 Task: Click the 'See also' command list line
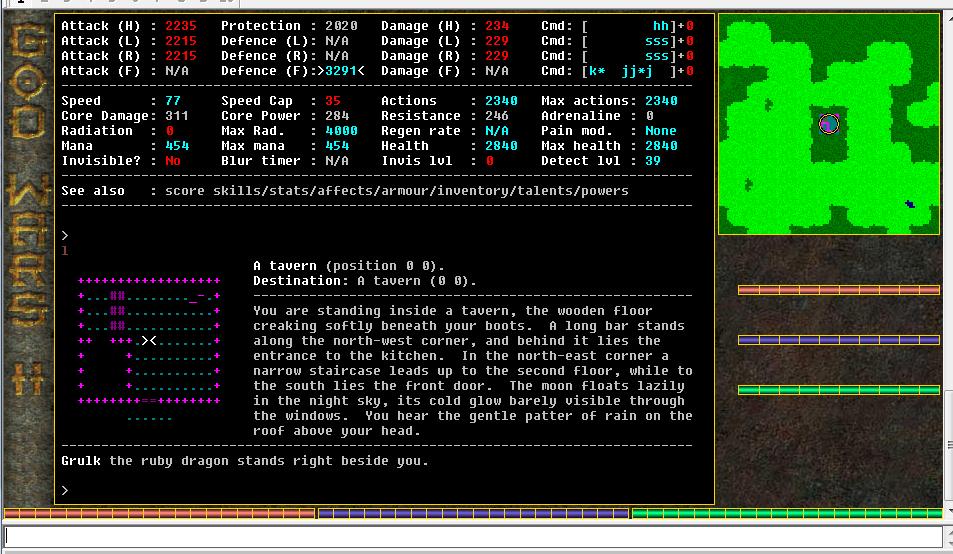tap(345, 190)
